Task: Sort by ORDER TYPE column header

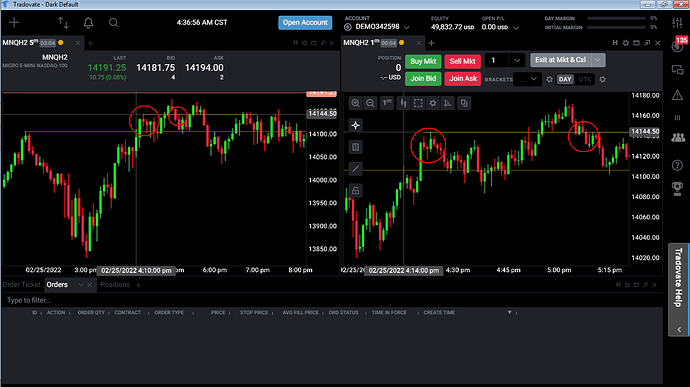Action: 169,313
